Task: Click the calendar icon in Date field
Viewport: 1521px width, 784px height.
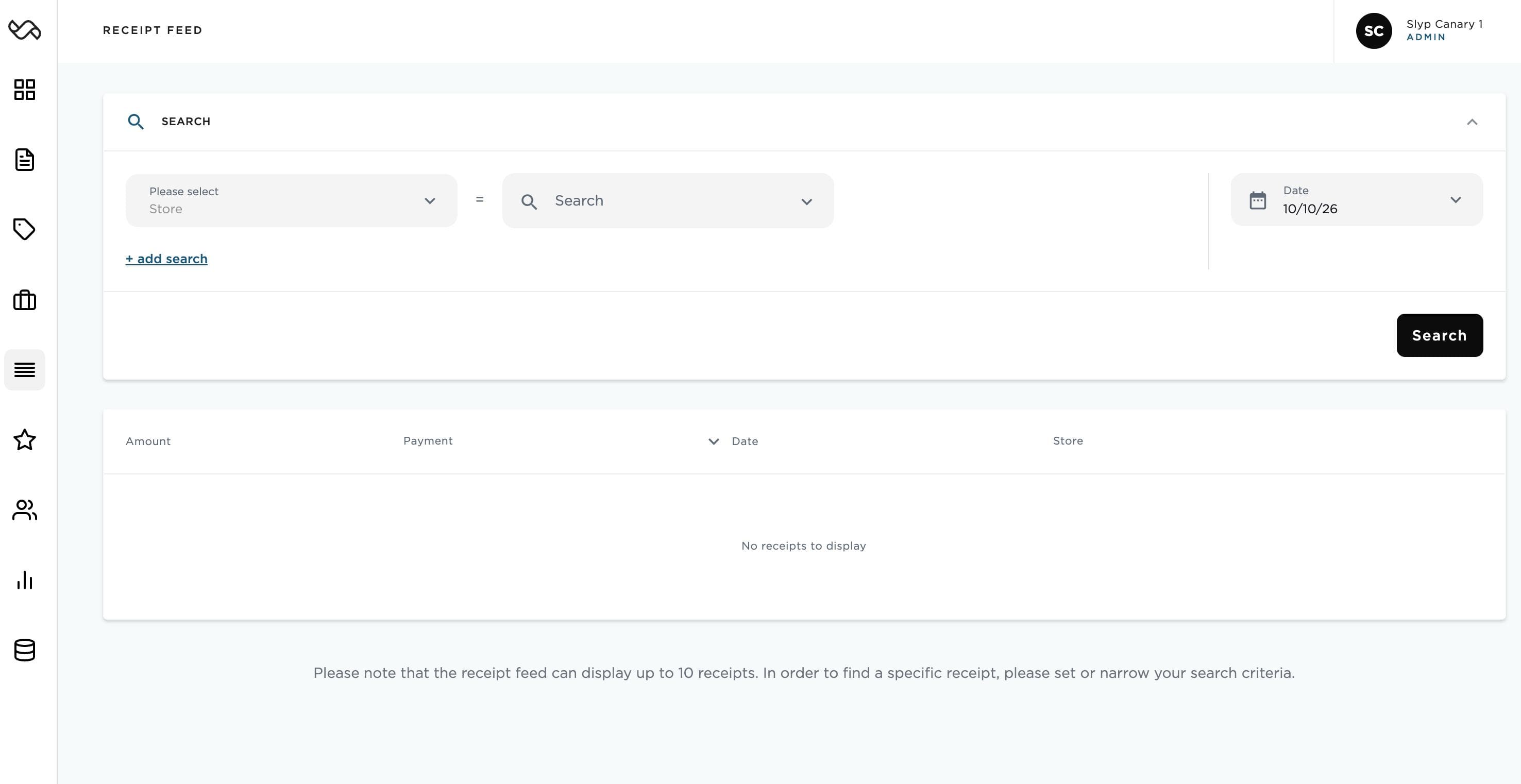Action: (1258, 200)
